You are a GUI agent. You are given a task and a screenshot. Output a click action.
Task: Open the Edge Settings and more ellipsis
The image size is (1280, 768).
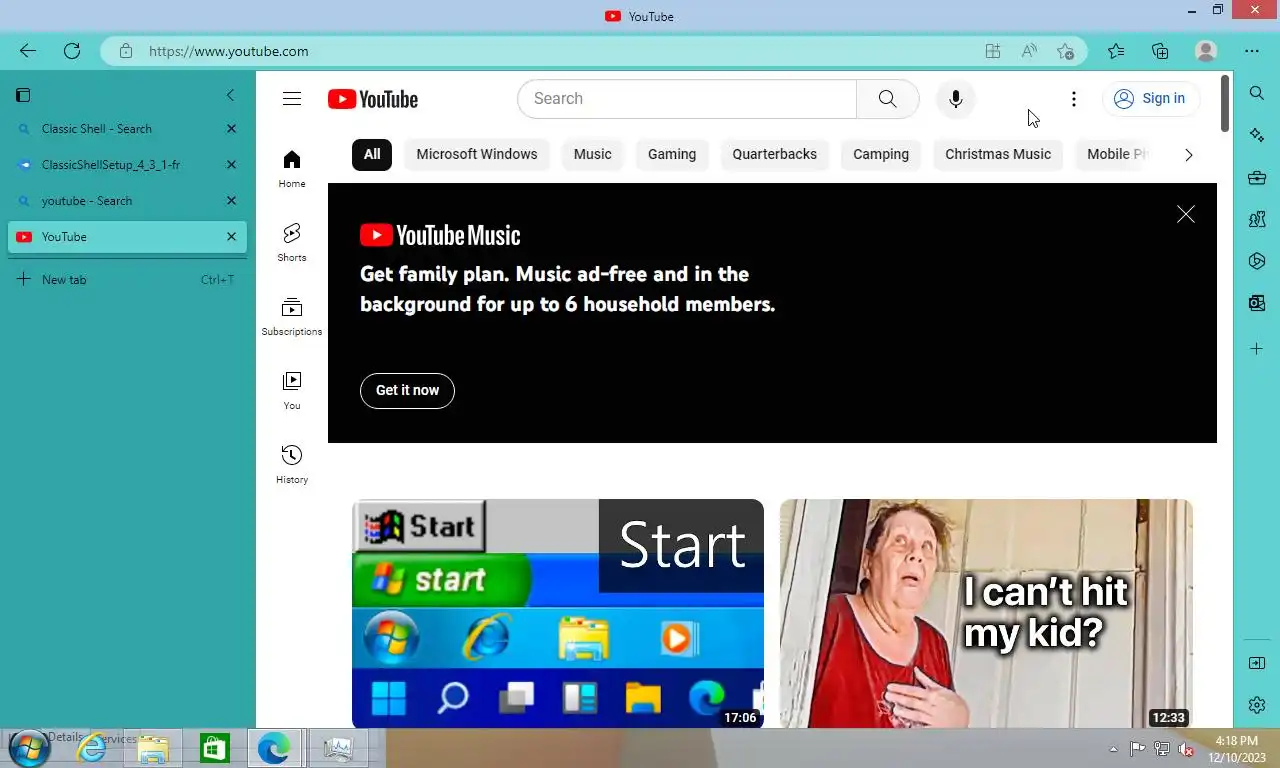pyautogui.click(x=1252, y=51)
